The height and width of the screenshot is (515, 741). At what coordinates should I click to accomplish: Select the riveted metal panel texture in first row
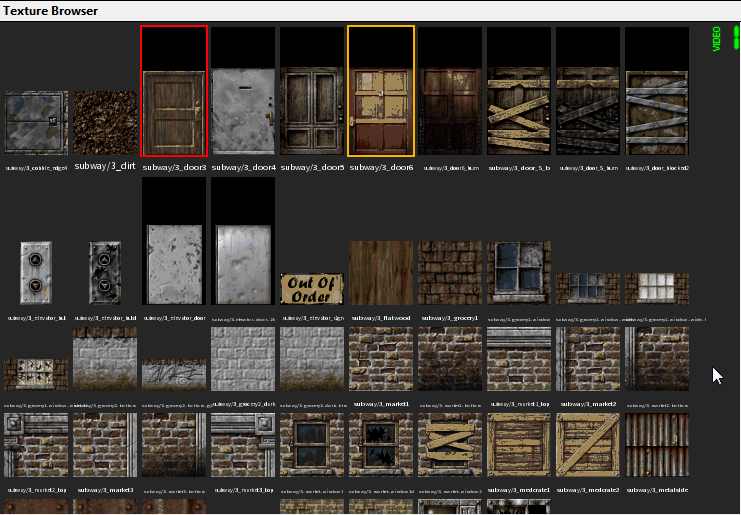tap(36, 123)
